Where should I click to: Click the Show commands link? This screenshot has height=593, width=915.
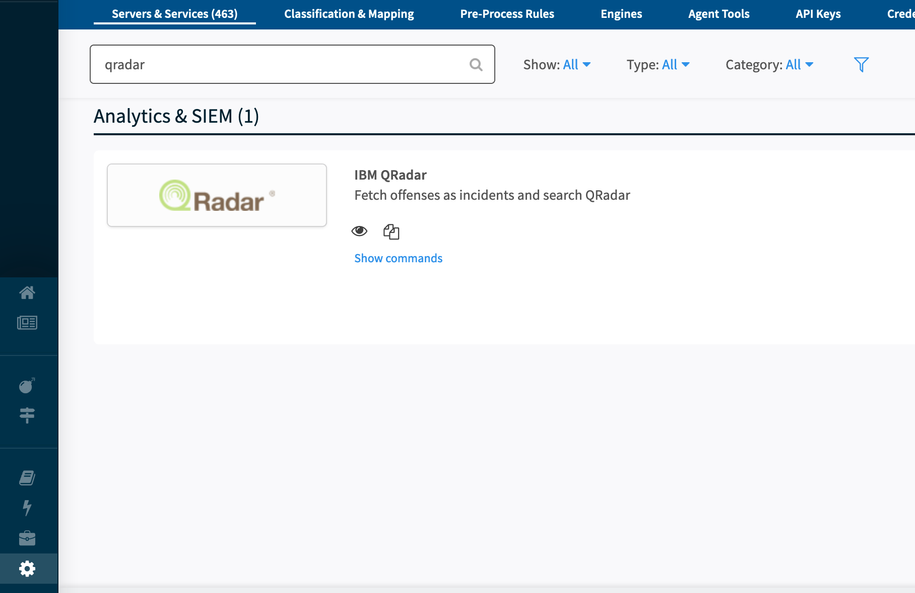(399, 258)
